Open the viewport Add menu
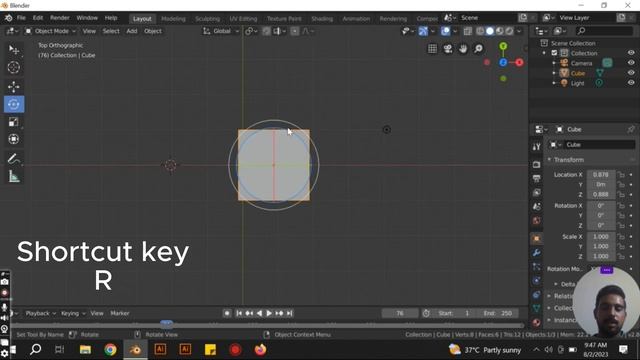Viewport: 640px width, 360px height. coord(131,31)
